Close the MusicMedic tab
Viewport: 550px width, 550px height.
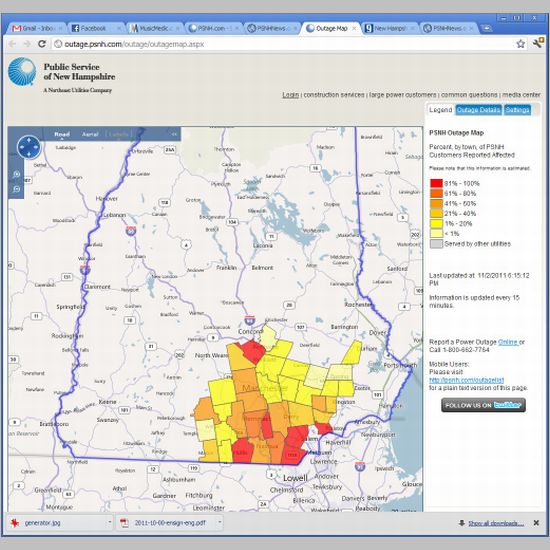pos(177,28)
